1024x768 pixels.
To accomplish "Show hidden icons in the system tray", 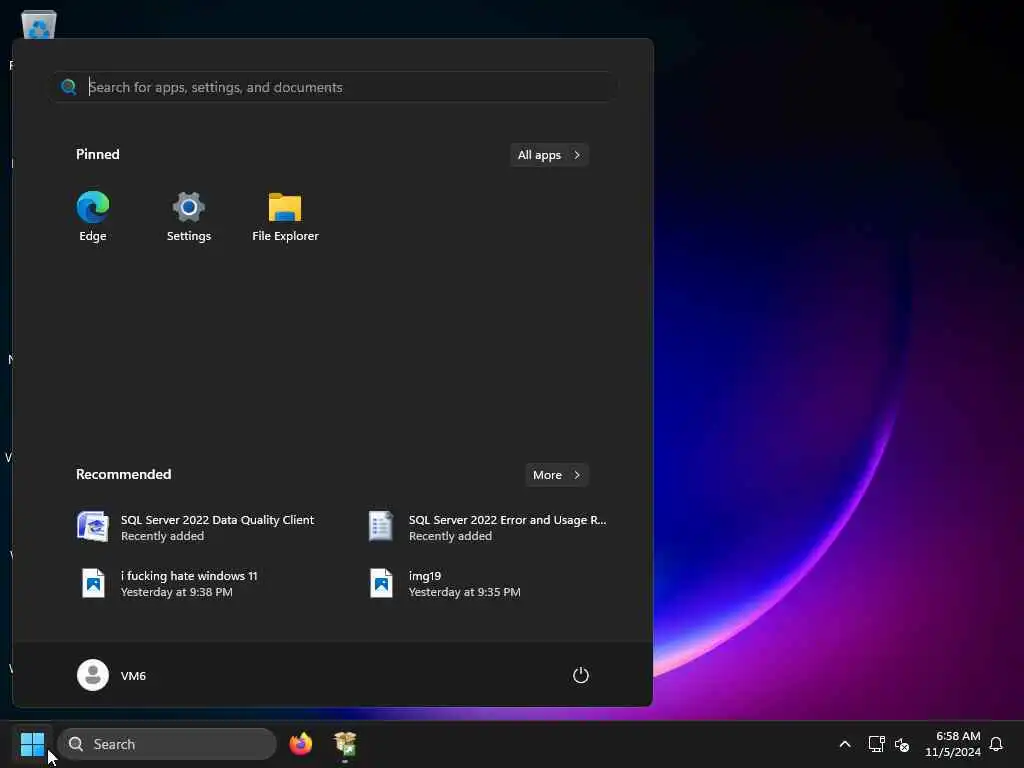I will point(844,744).
